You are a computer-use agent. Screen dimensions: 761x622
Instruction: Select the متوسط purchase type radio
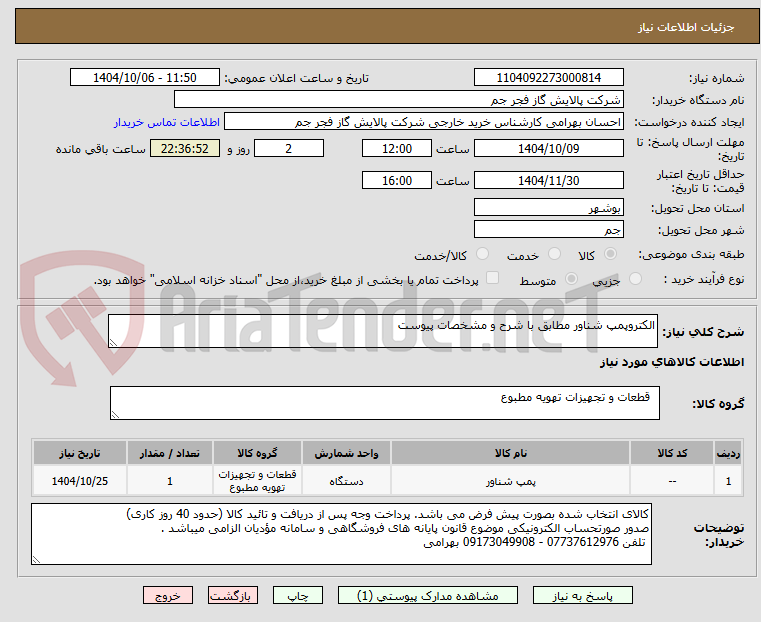tap(571, 278)
